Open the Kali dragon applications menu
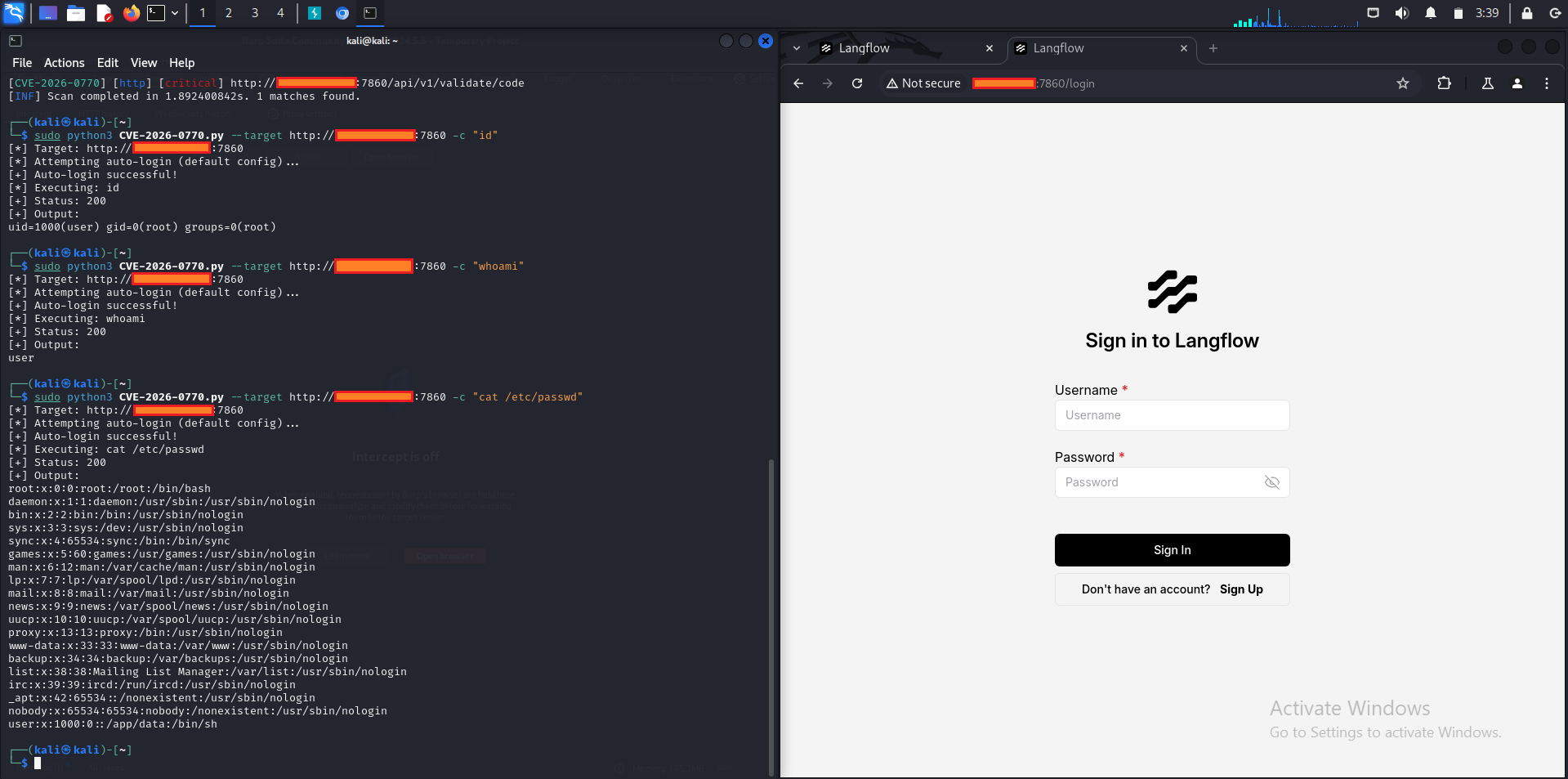Screen dimensions: 1568x779 click(x=14, y=13)
